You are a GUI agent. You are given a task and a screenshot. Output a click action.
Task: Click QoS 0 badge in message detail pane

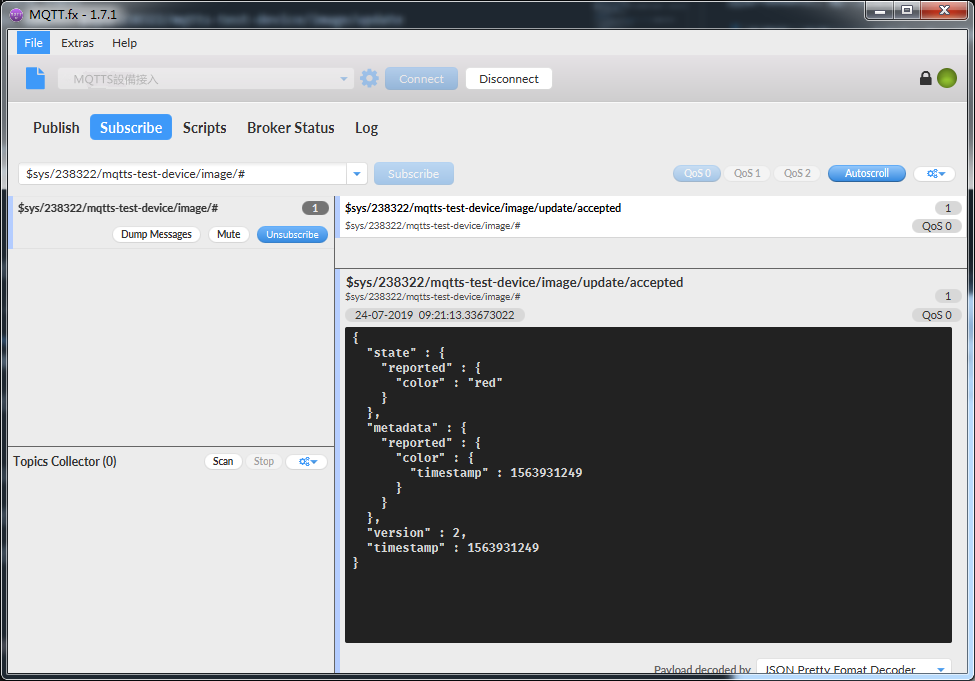point(936,315)
